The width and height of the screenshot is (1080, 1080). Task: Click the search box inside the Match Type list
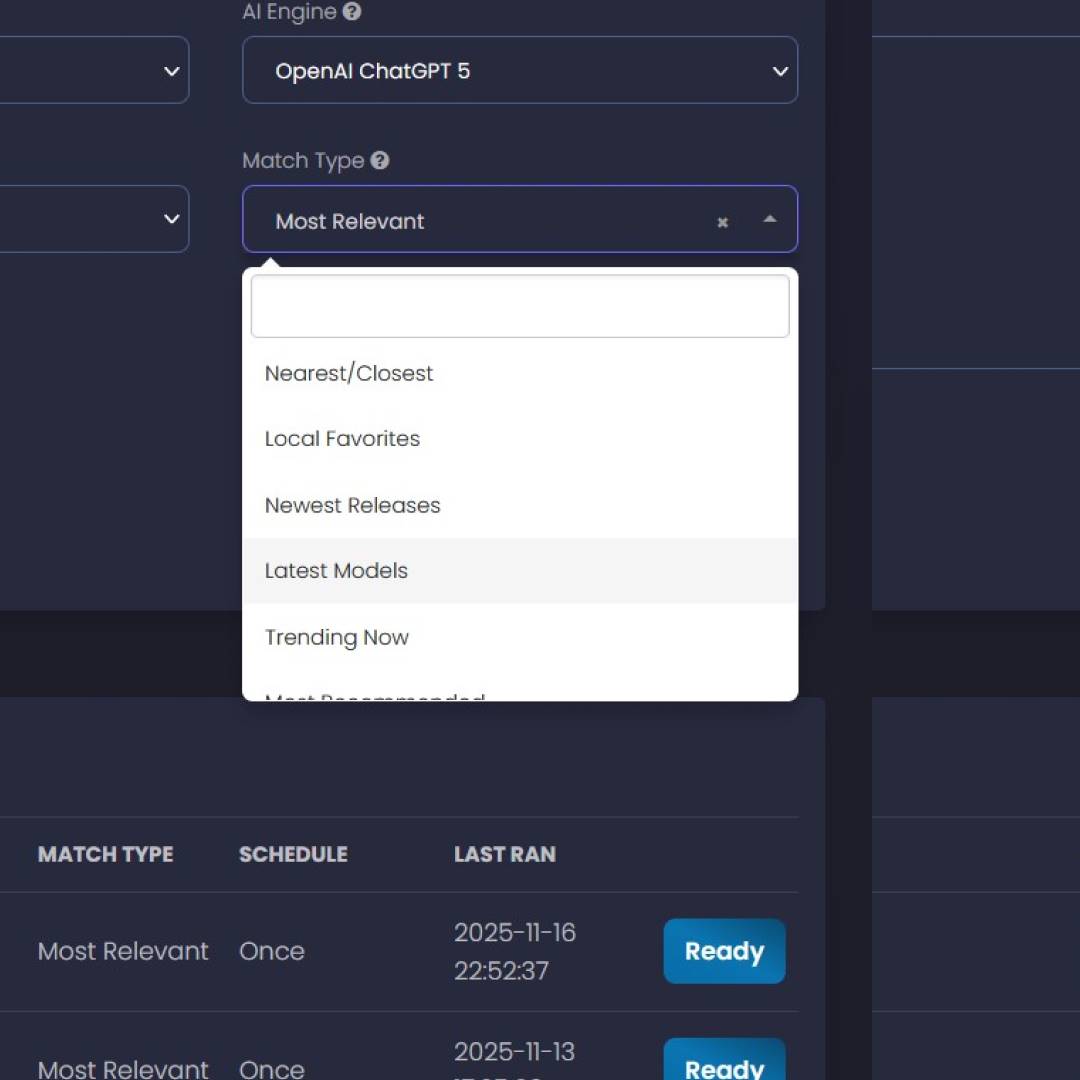point(519,307)
